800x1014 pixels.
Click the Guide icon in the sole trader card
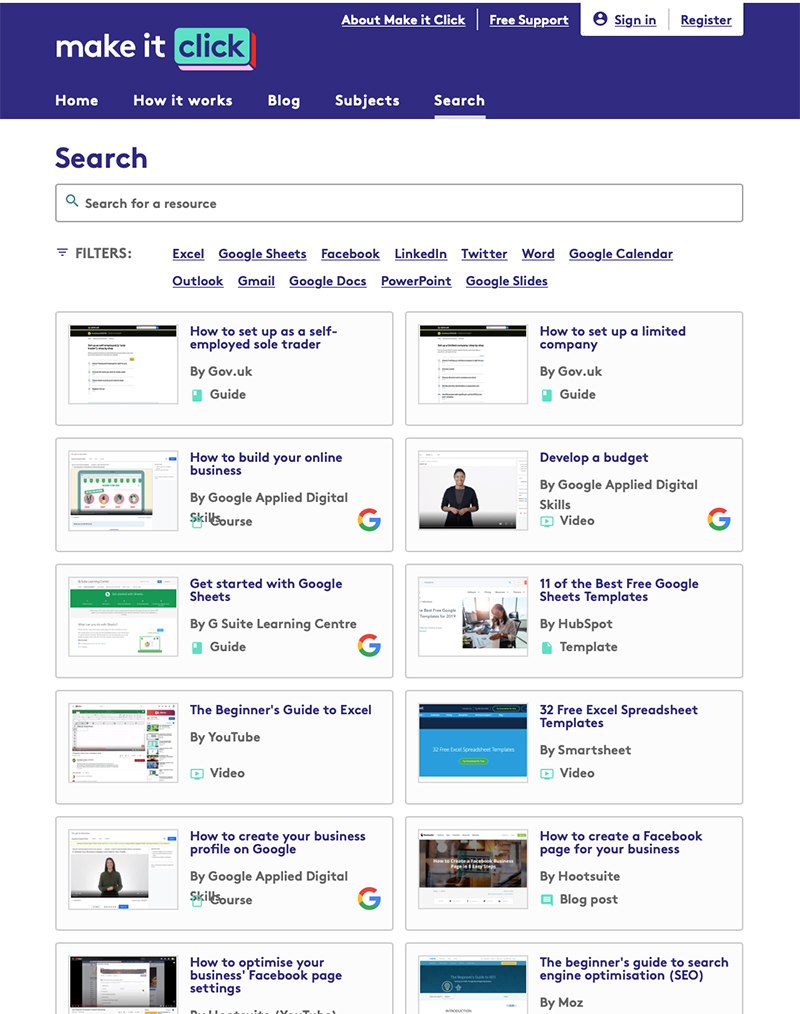pyautogui.click(x=197, y=395)
